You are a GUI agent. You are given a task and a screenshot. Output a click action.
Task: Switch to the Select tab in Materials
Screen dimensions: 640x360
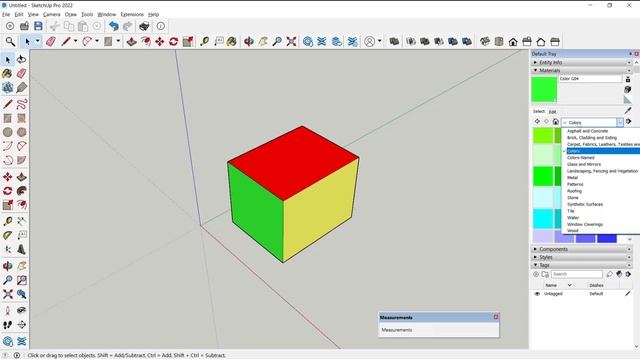(538, 111)
